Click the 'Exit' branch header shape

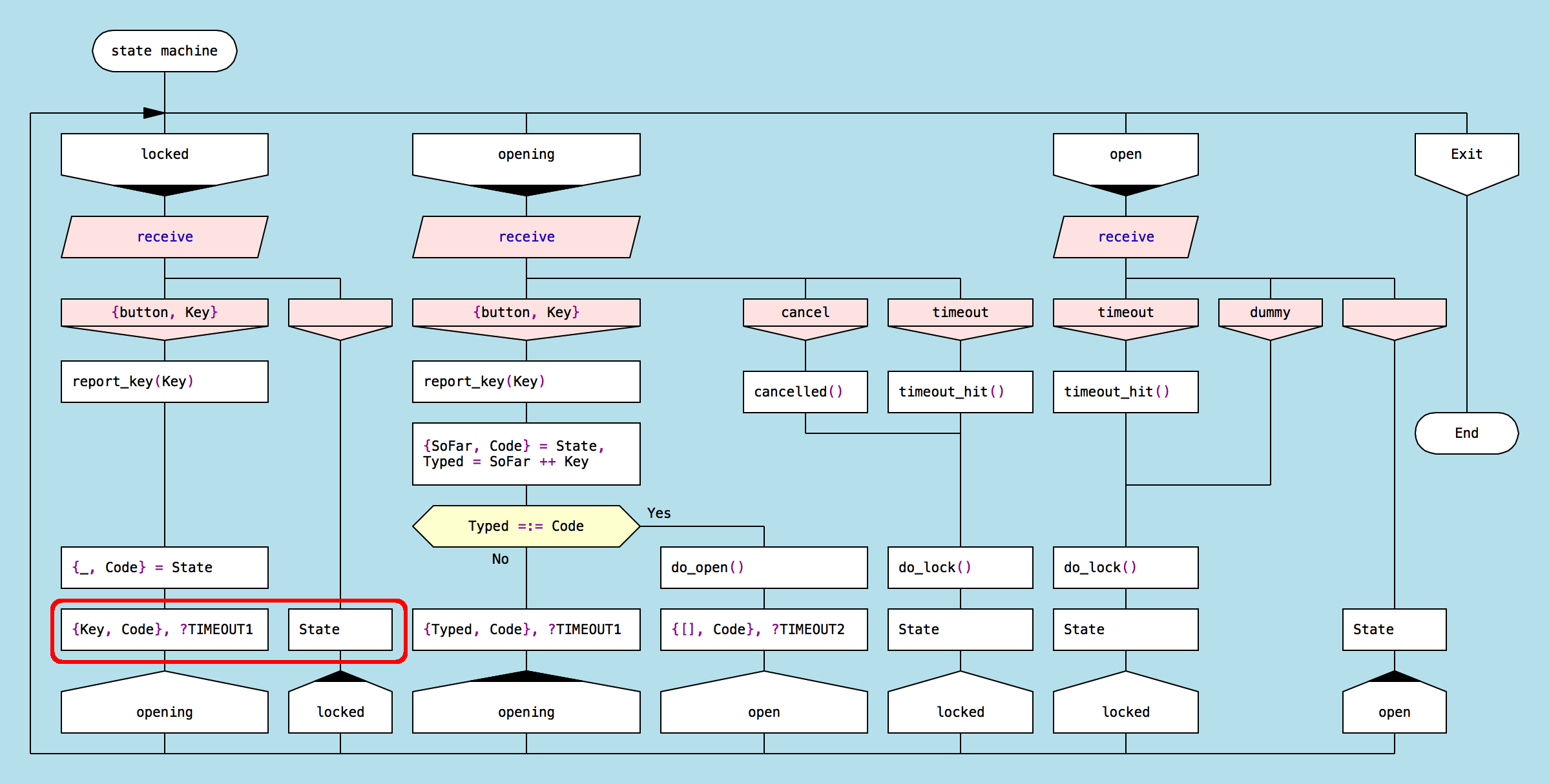tap(1466, 155)
